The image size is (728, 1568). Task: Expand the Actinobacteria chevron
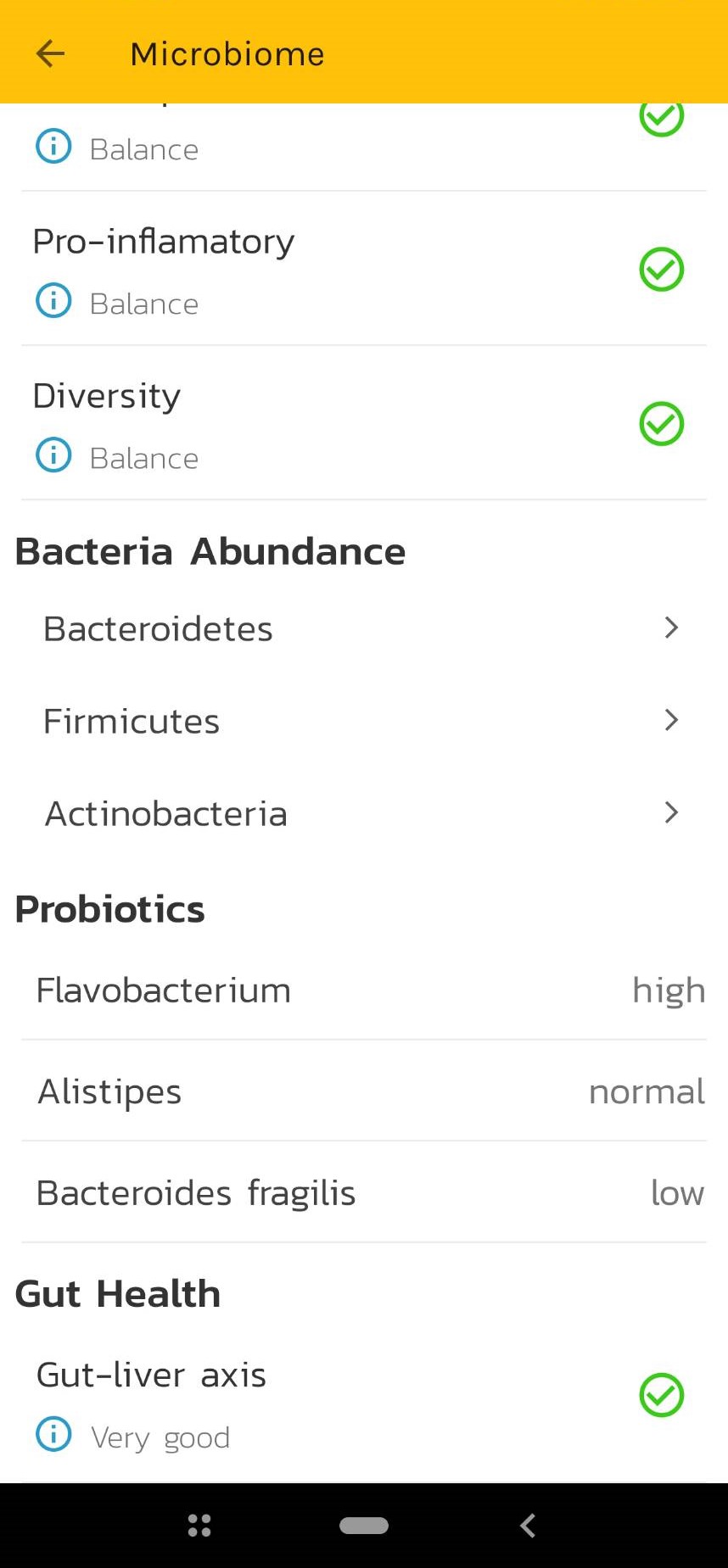[x=671, y=812]
